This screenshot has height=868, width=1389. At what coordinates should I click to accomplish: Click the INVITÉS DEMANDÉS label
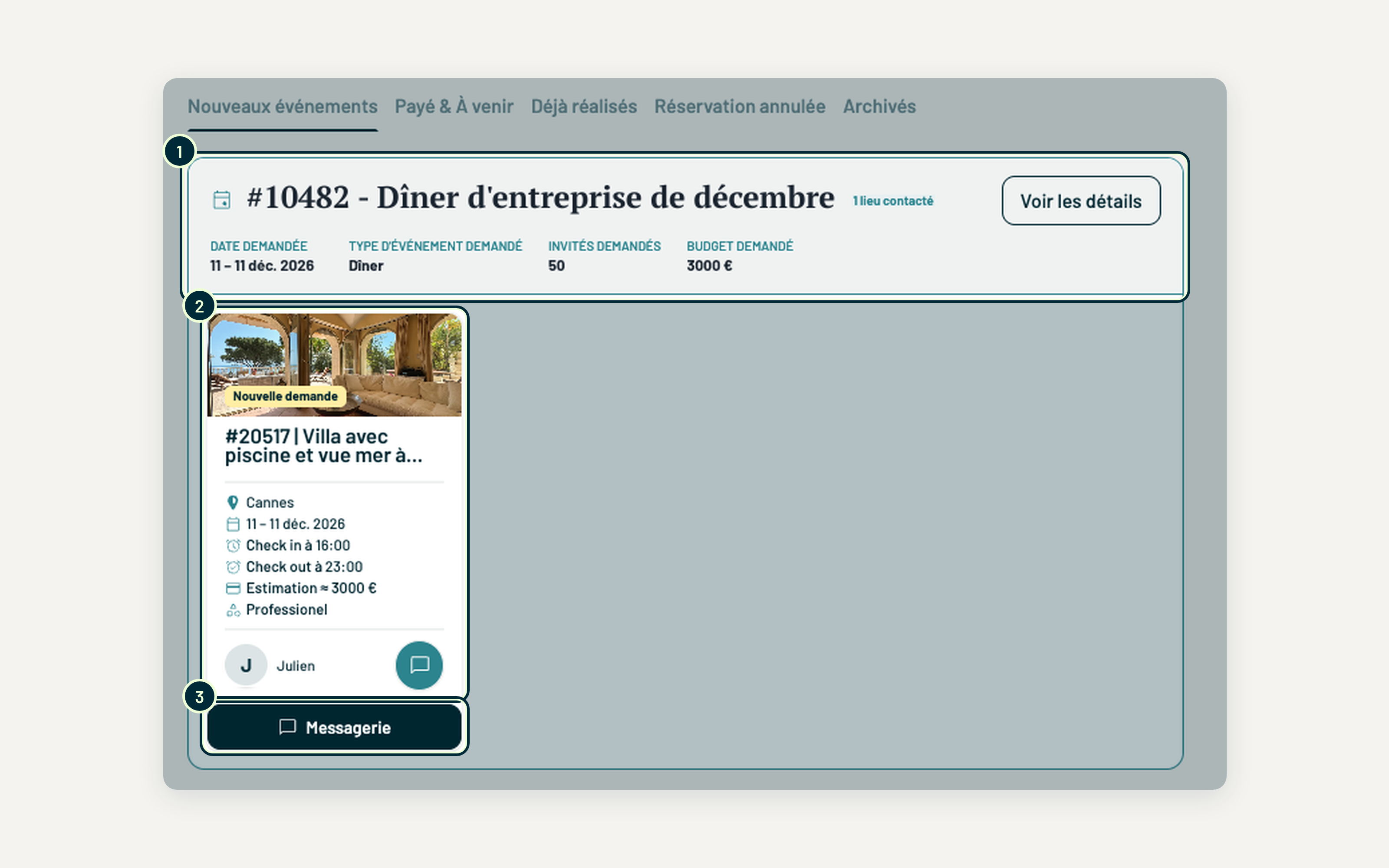click(x=604, y=246)
